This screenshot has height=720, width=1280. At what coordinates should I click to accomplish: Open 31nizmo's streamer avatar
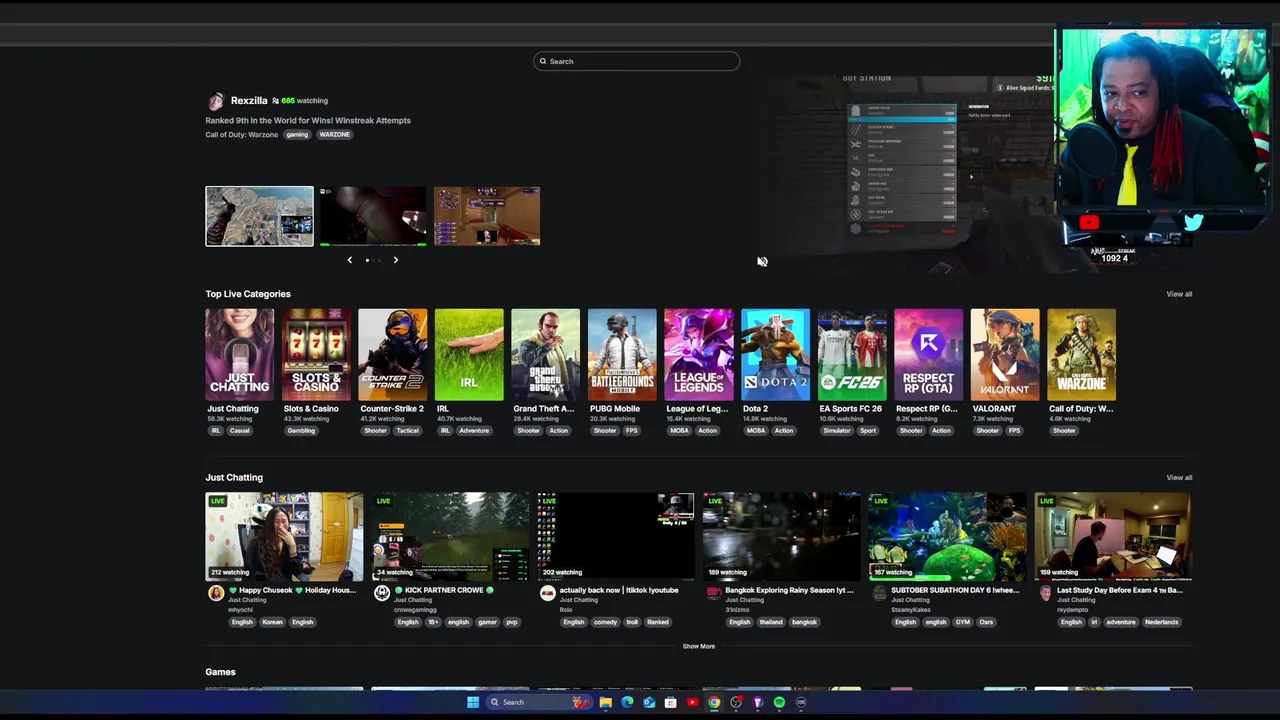[713, 593]
